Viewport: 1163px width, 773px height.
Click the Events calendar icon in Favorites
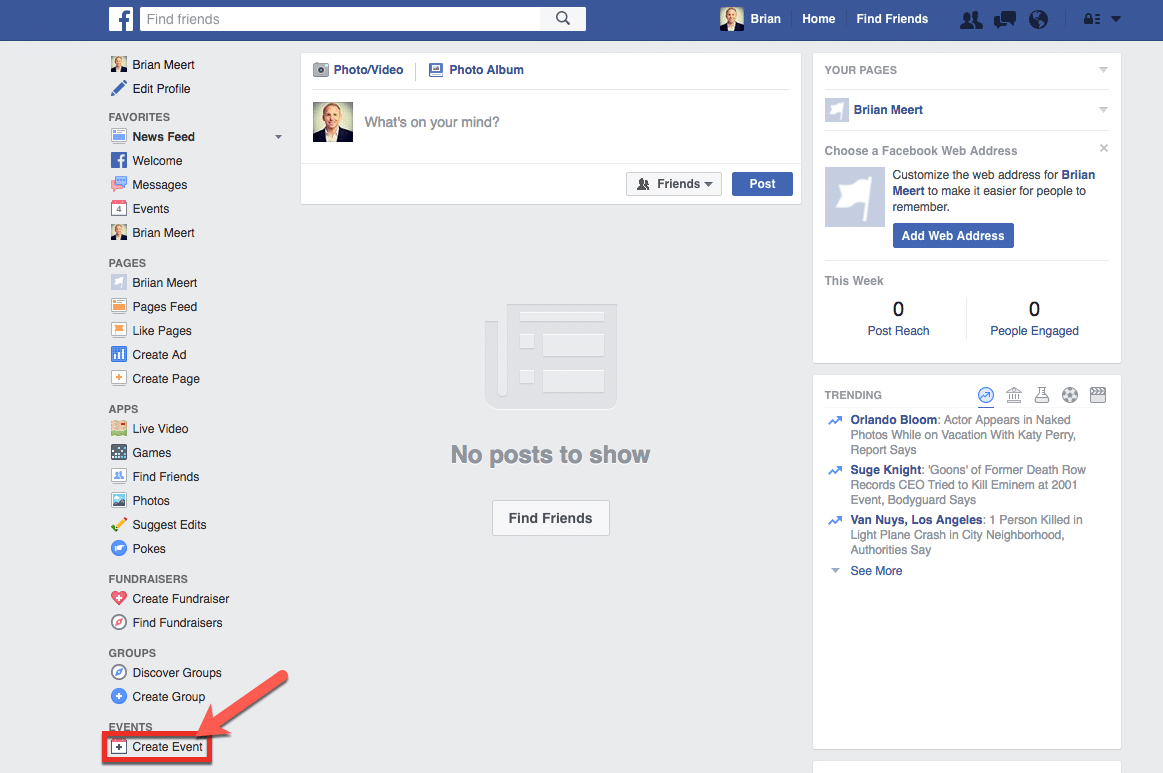119,208
